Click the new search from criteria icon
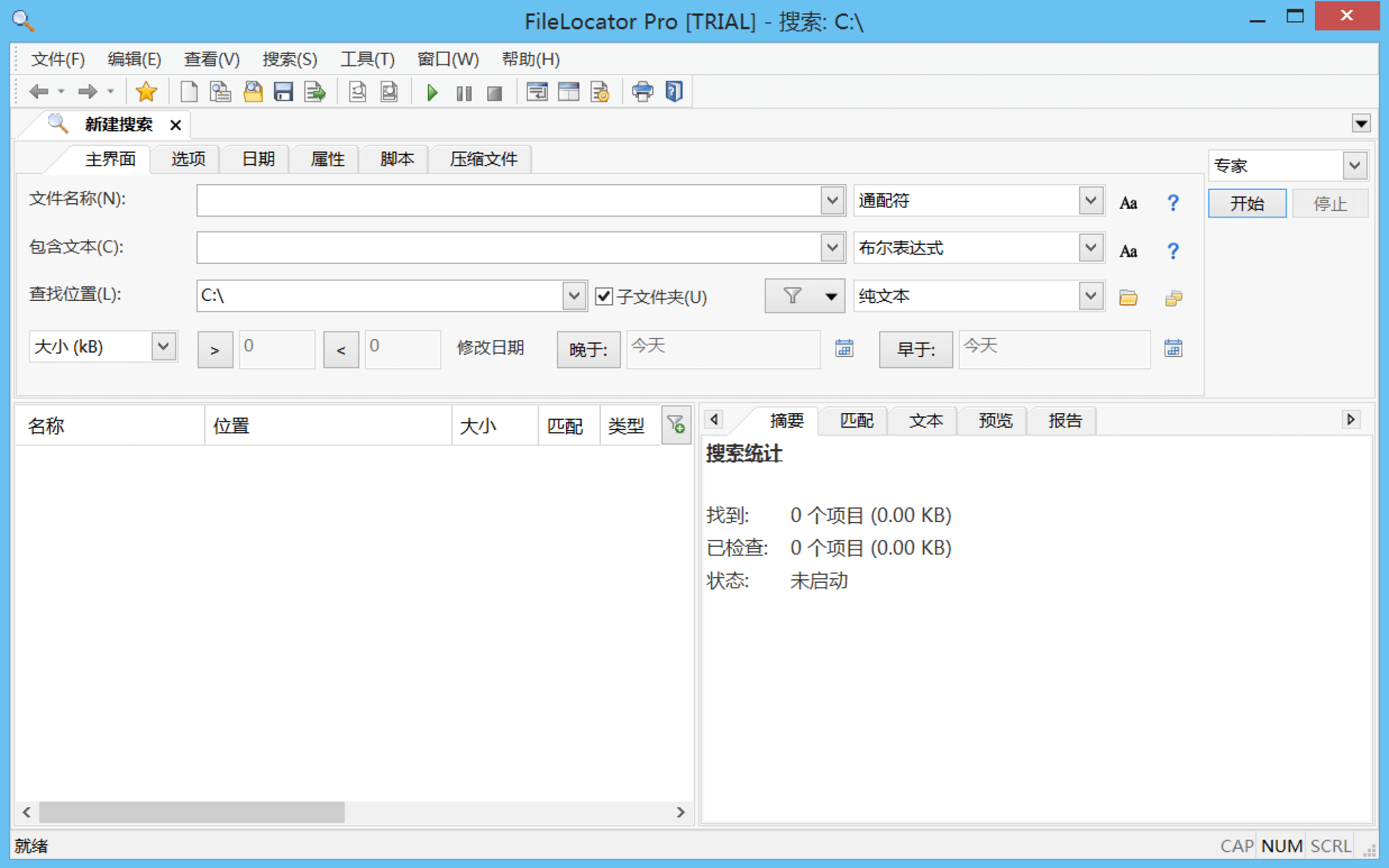Screen dimensions: 1389x868 click(x=220, y=91)
